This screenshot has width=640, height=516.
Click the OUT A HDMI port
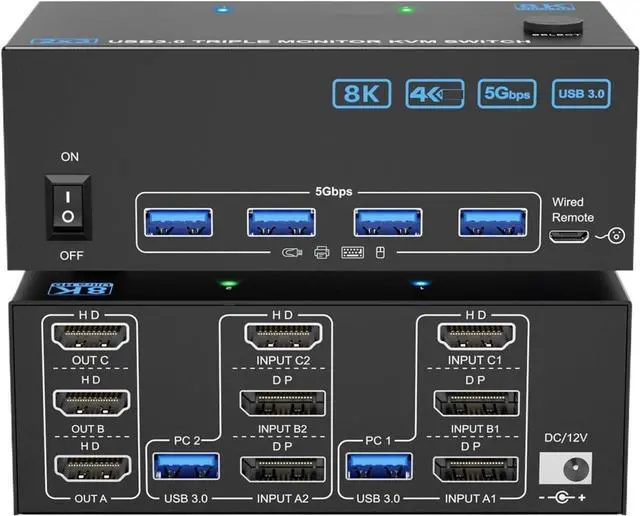(x=93, y=468)
